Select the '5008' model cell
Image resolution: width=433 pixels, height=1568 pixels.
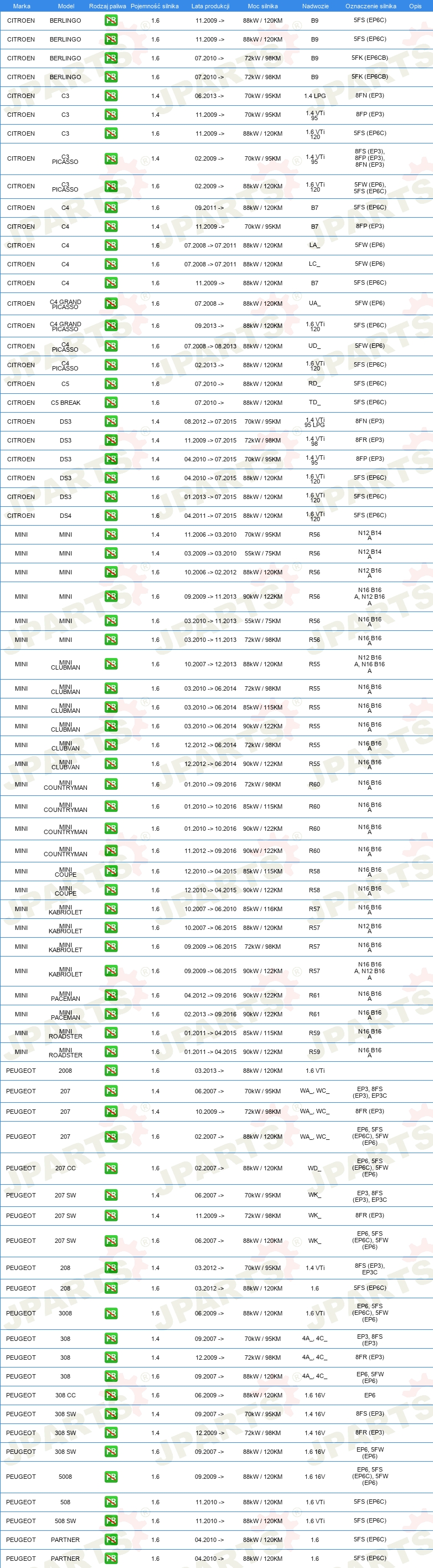pos(66,1477)
